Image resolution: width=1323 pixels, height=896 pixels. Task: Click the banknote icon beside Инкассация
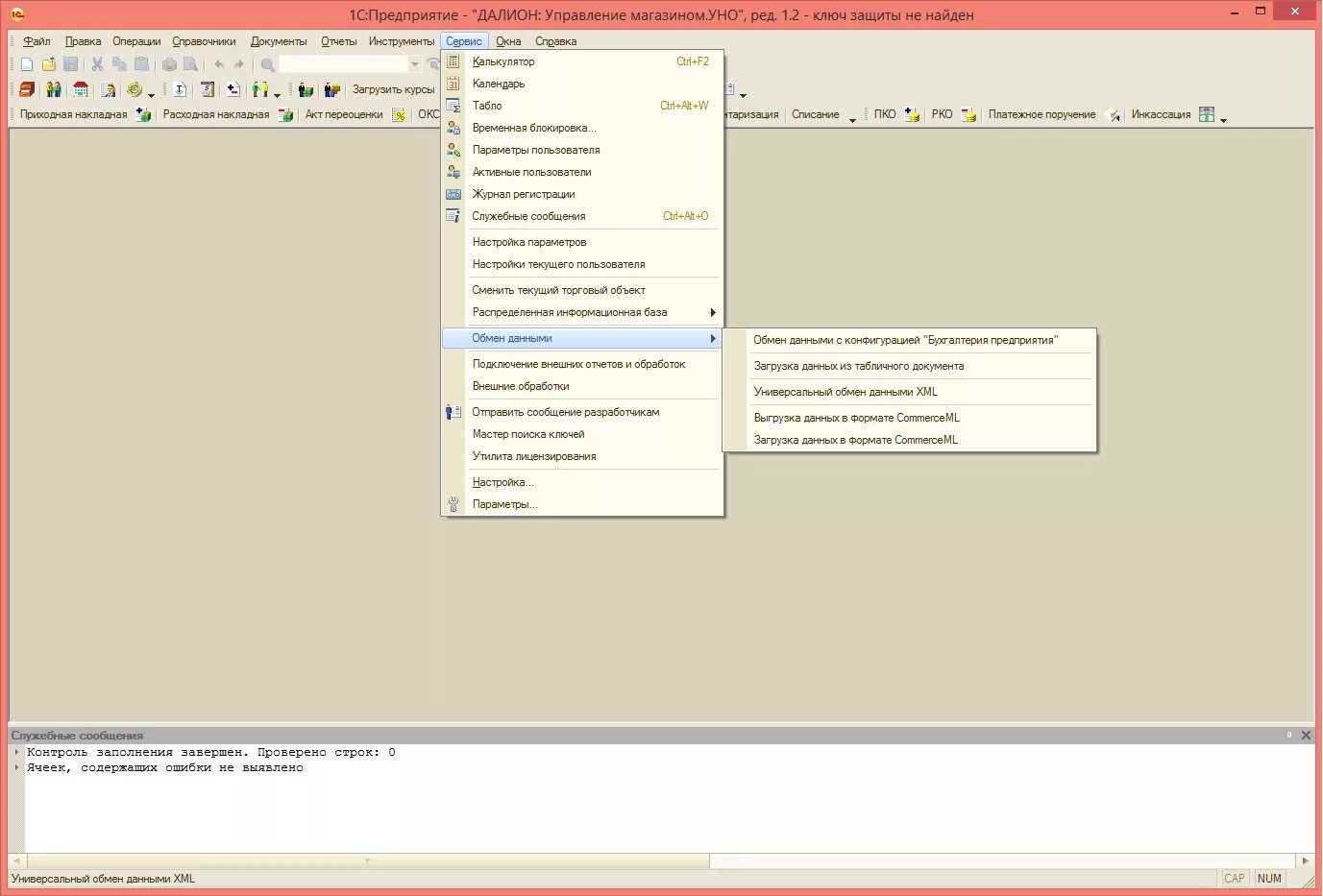1207,114
